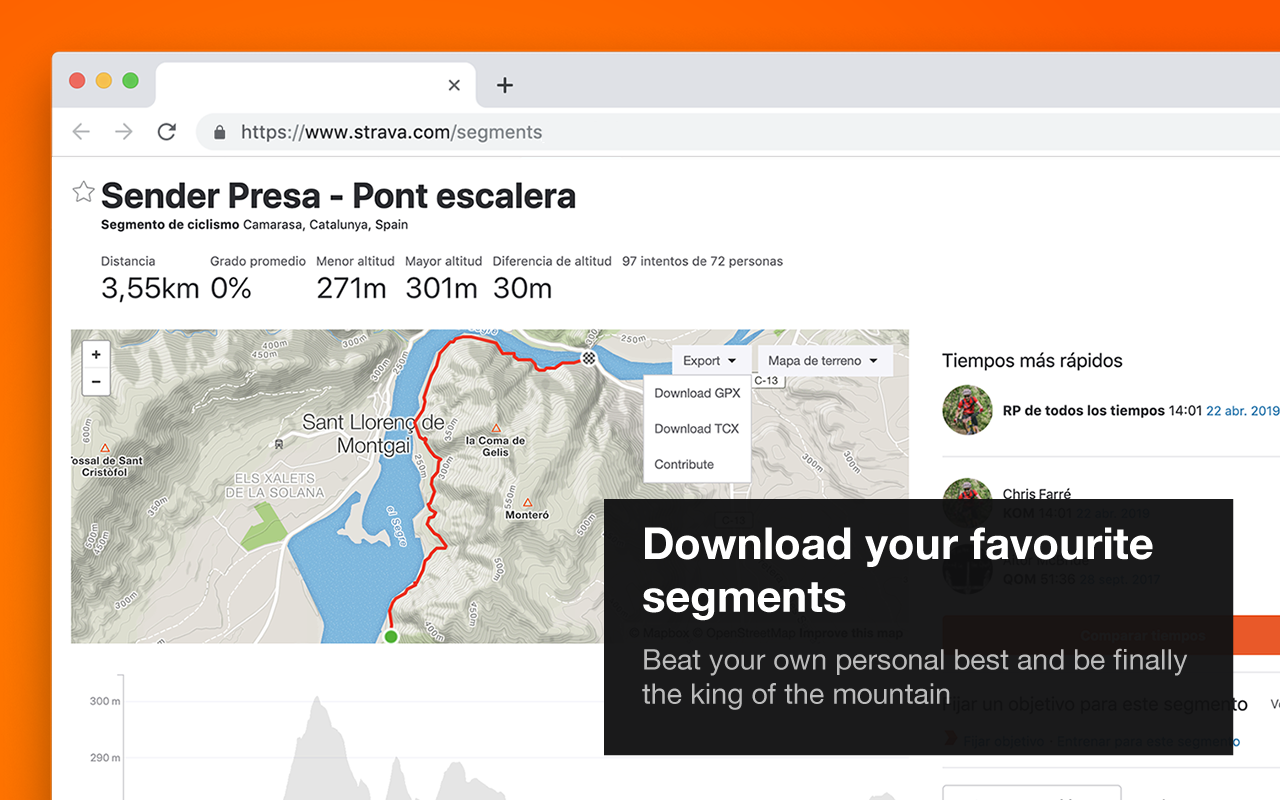The width and height of the screenshot is (1280, 800).
Task: Click the ELS XALETS DE LA SOLANA label
Action: pyautogui.click(x=274, y=485)
